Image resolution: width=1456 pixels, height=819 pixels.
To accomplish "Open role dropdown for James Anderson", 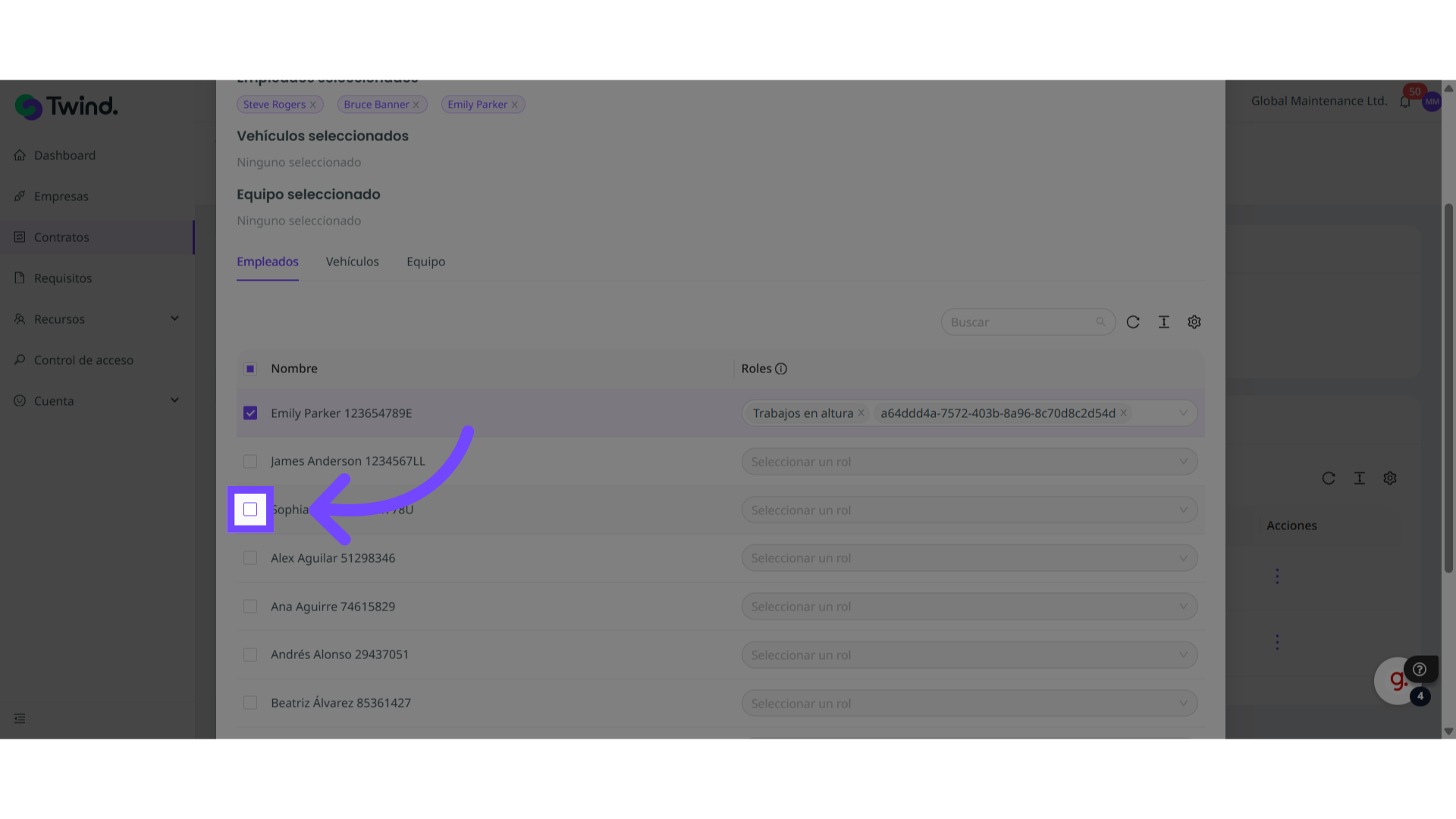I will point(969,462).
